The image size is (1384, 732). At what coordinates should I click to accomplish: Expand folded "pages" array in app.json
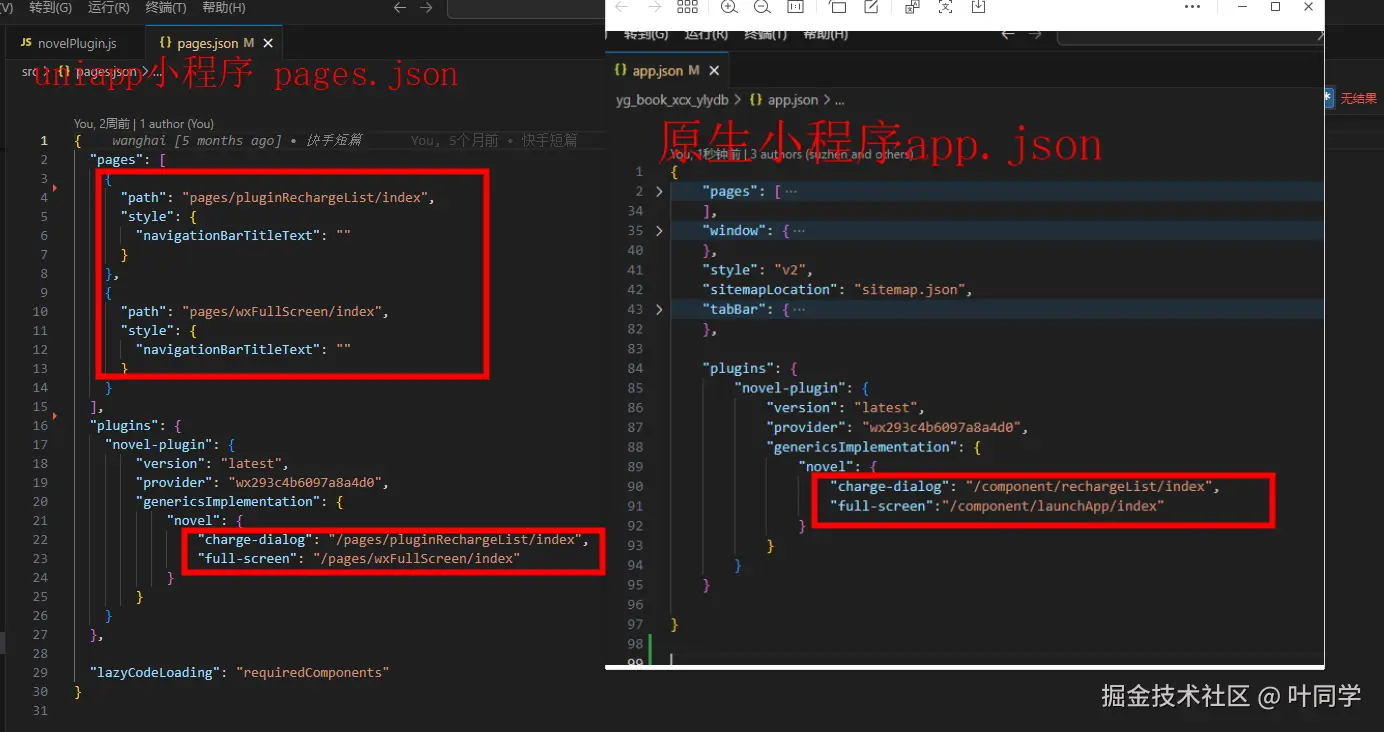[659, 191]
